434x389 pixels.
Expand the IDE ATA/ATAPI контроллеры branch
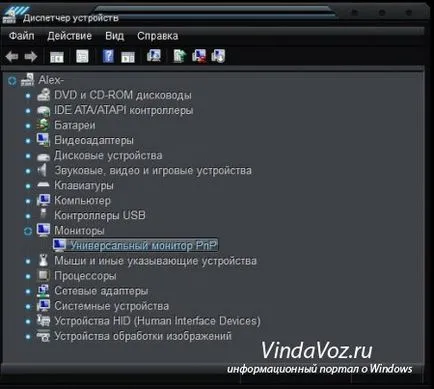coord(28,111)
